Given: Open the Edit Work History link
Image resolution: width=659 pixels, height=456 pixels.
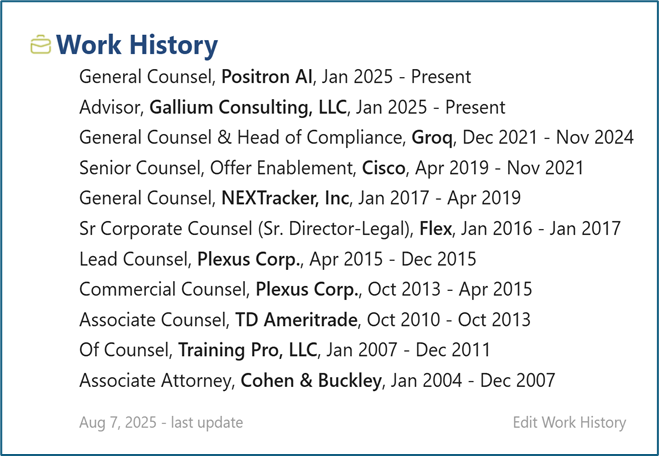Looking at the screenshot, I should (x=569, y=422).
